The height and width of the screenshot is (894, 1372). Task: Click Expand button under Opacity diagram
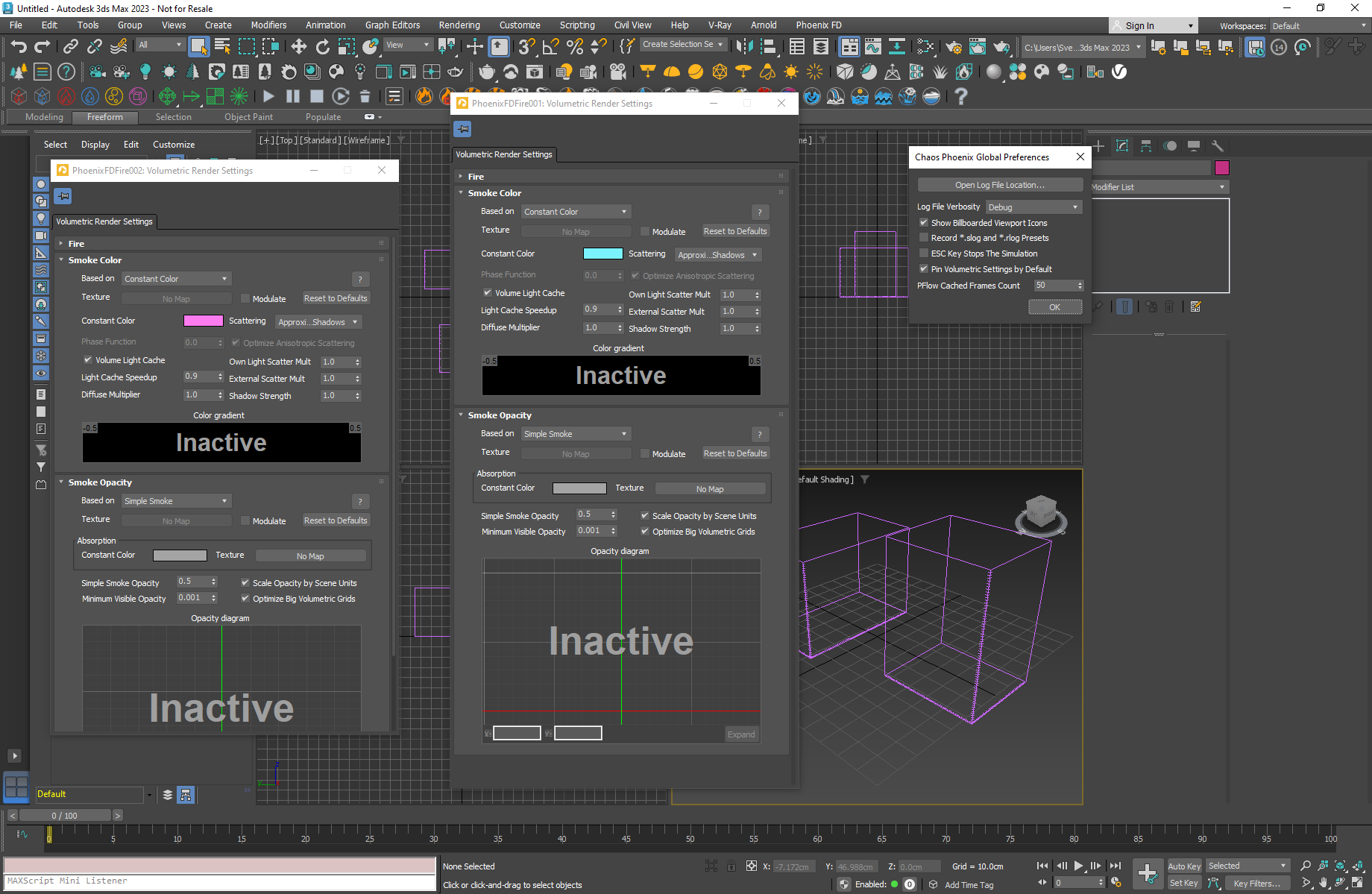(741, 734)
